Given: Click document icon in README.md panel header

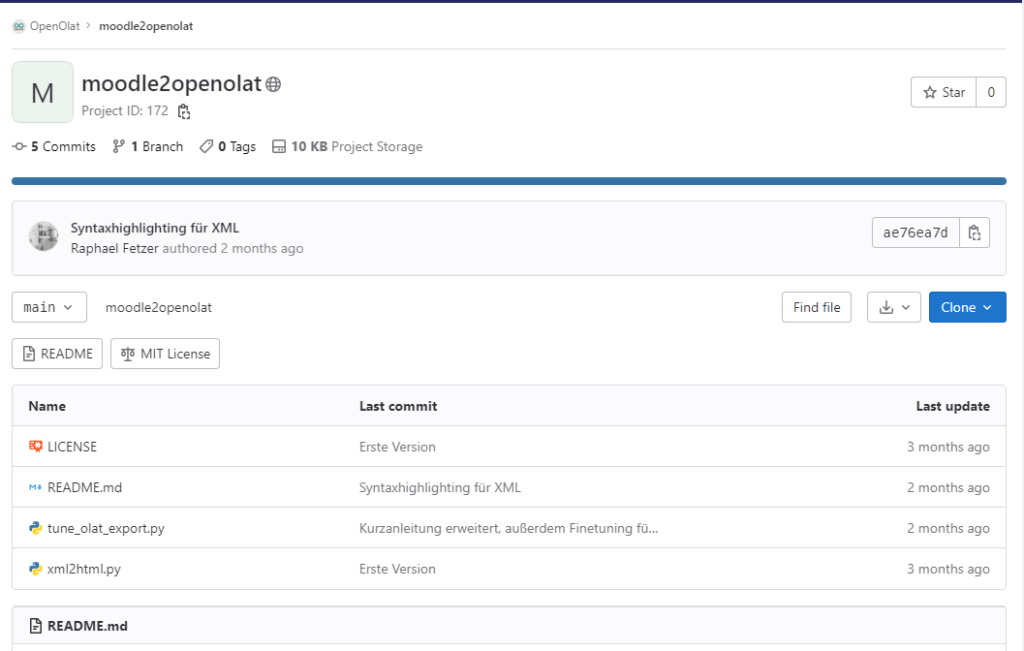Looking at the screenshot, I should pyautogui.click(x=36, y=626).
